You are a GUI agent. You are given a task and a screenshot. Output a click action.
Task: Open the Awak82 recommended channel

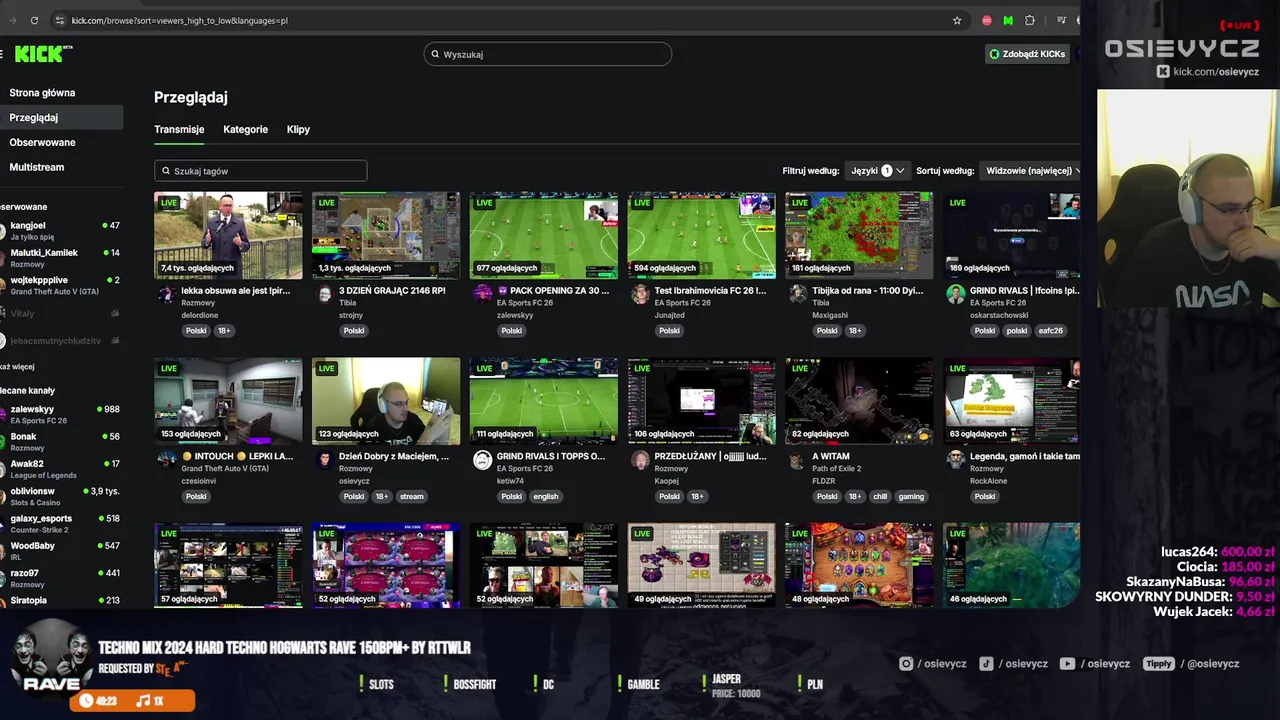[62, 469]
